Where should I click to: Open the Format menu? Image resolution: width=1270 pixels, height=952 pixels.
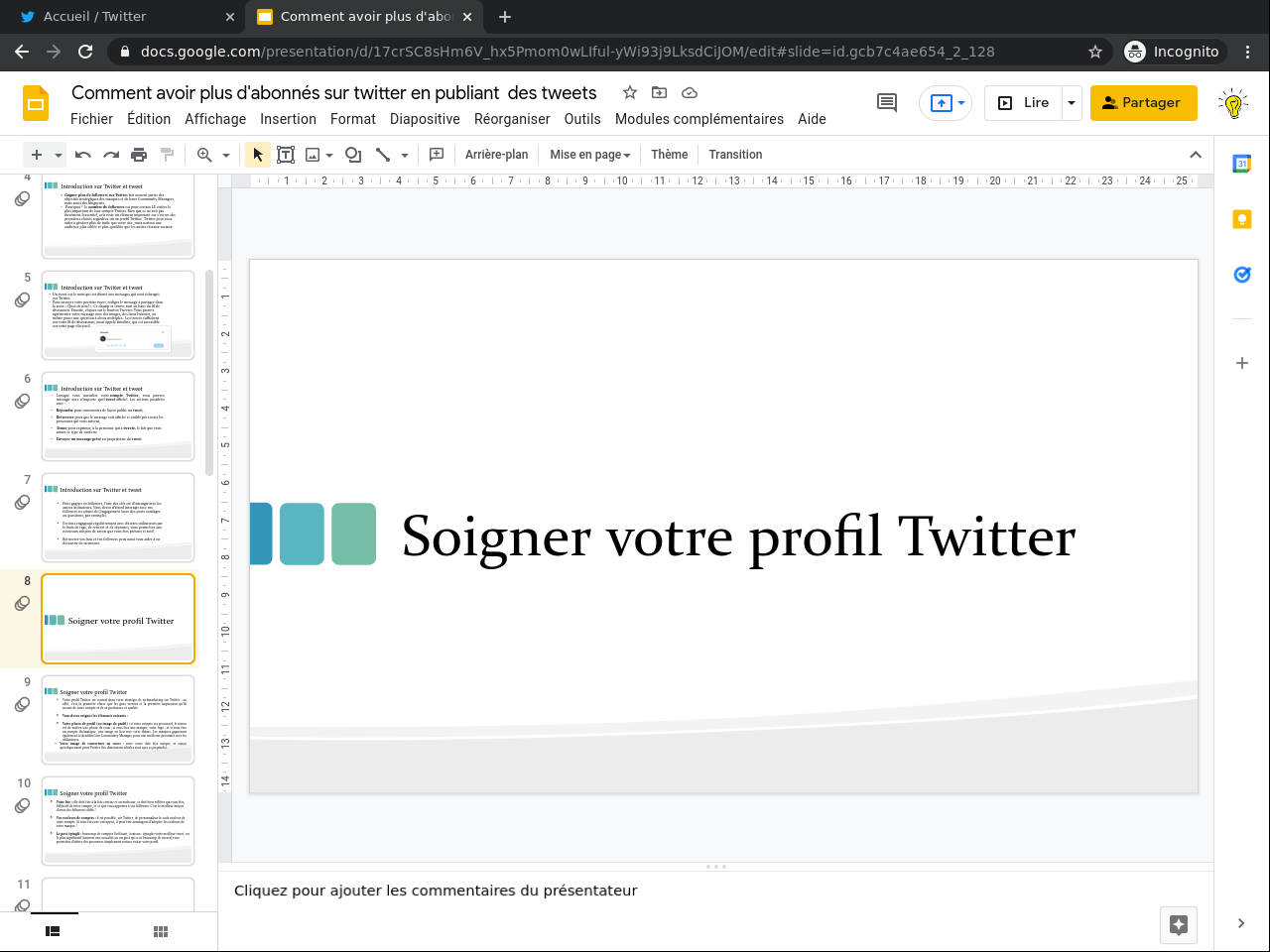point(353,119)
